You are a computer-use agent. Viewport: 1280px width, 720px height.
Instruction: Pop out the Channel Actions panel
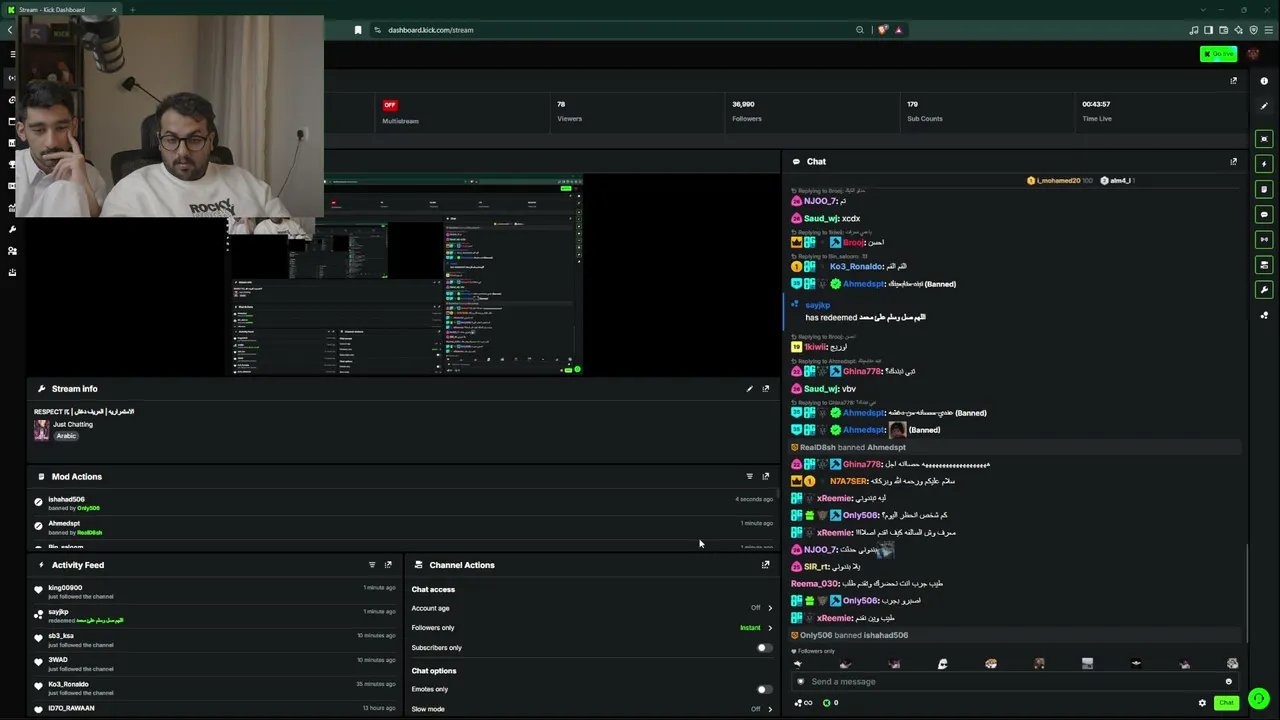(x=766, y=565)
